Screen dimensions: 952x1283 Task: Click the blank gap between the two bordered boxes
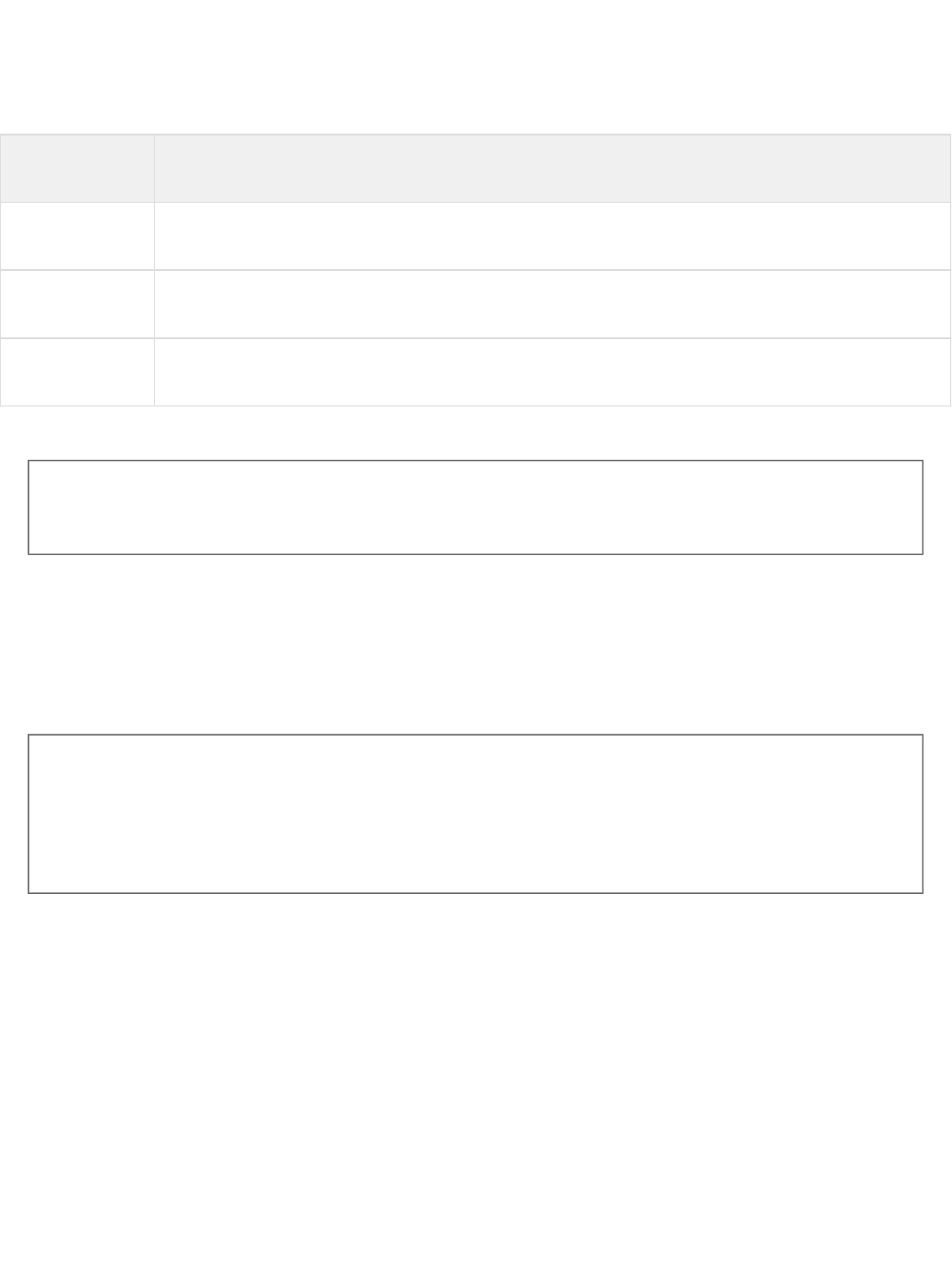pyautogui.click(x=476, y=644)
